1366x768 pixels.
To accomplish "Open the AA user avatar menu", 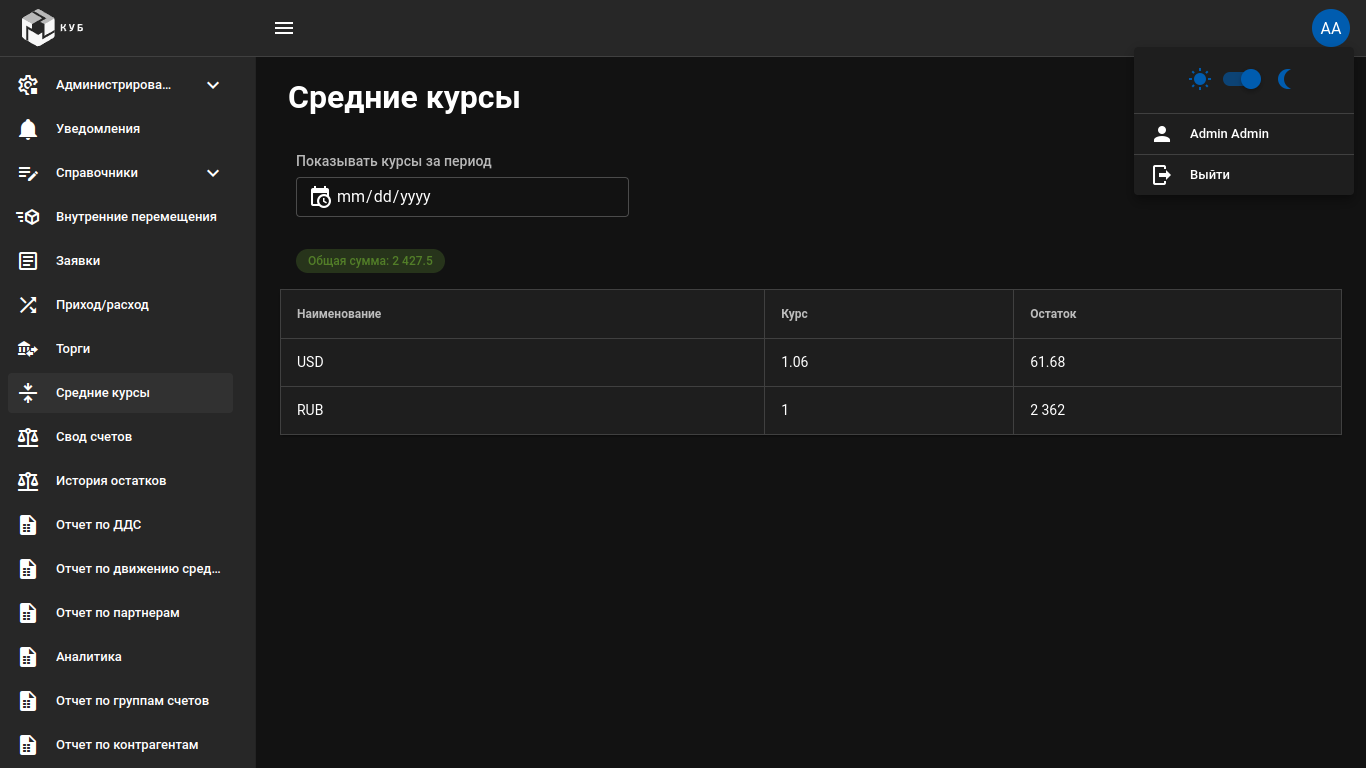I will pyautogui.click(x=1331, y=28).
